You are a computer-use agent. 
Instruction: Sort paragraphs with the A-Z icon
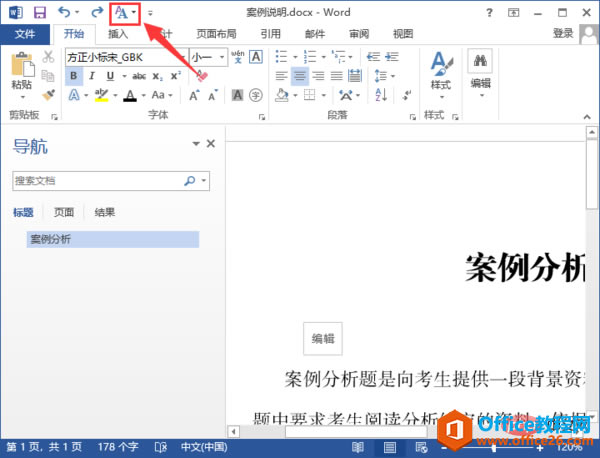(381, 95)
